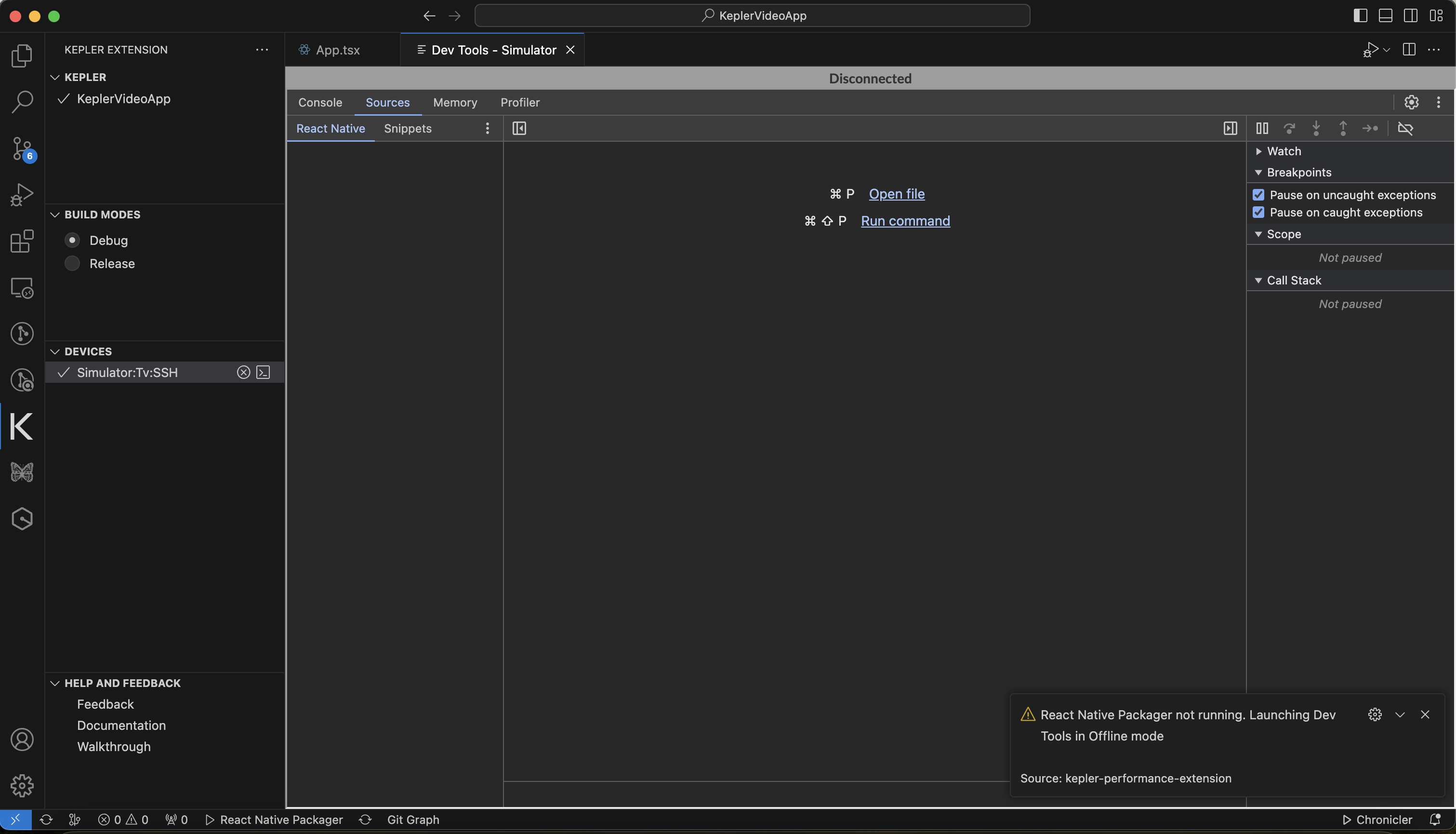Switch to the Memory tab

tap(455, 103)
